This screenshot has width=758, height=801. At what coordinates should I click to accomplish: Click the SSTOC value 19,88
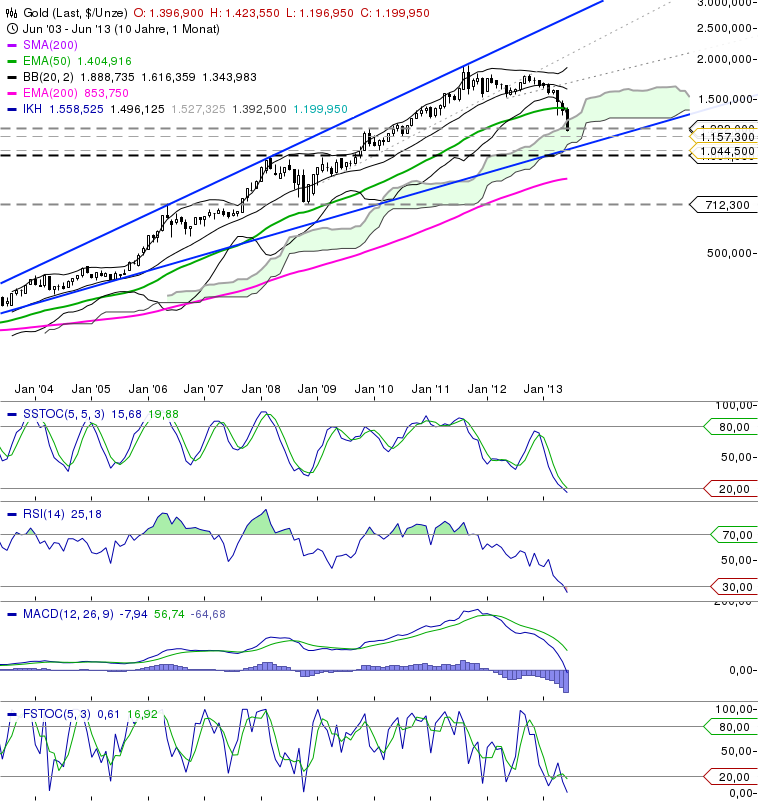click(x=163, y=414)
